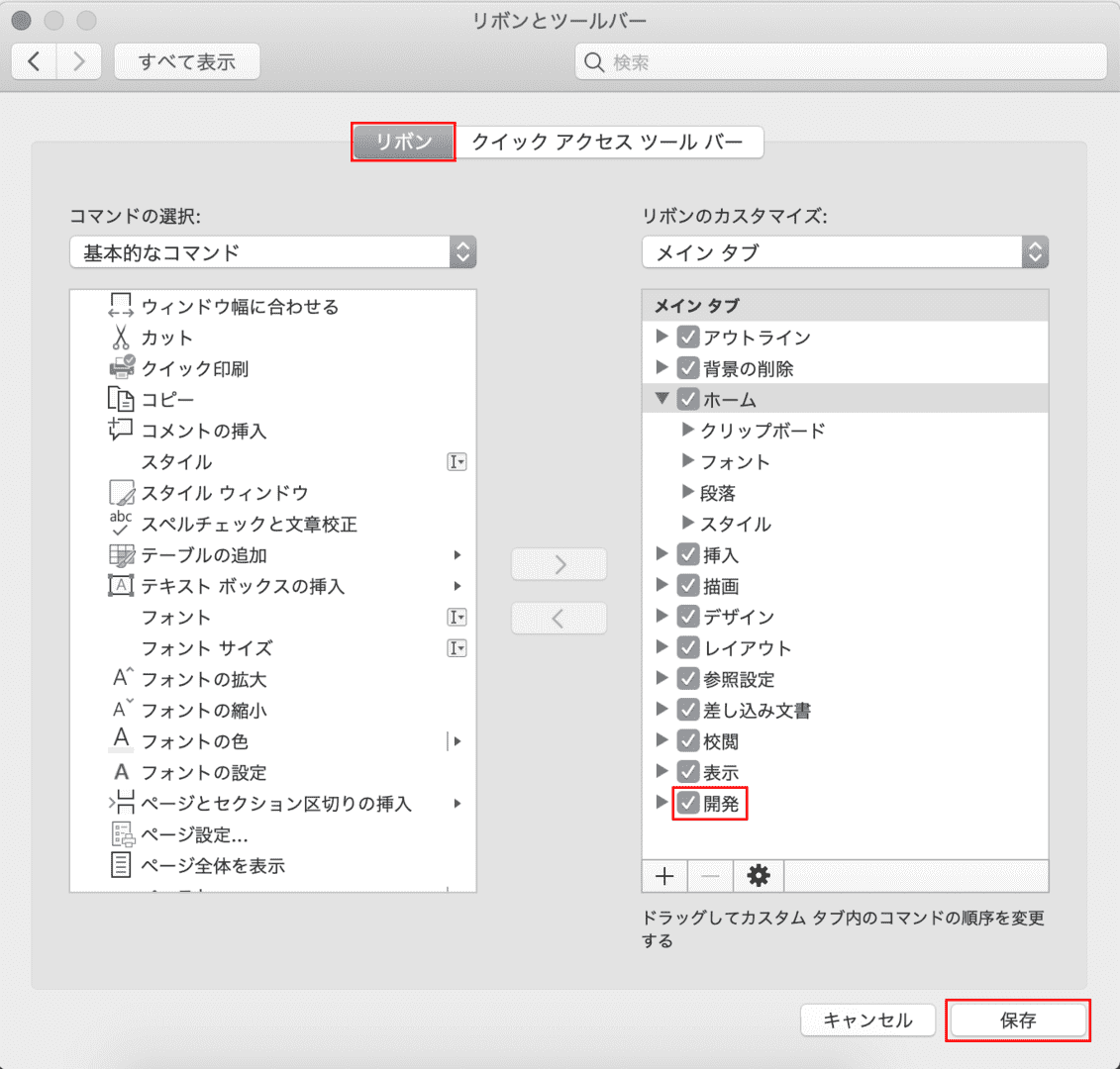The image size is (1120, 1069).
Task: Select the カット scissors icon
Action: point(120,338)
